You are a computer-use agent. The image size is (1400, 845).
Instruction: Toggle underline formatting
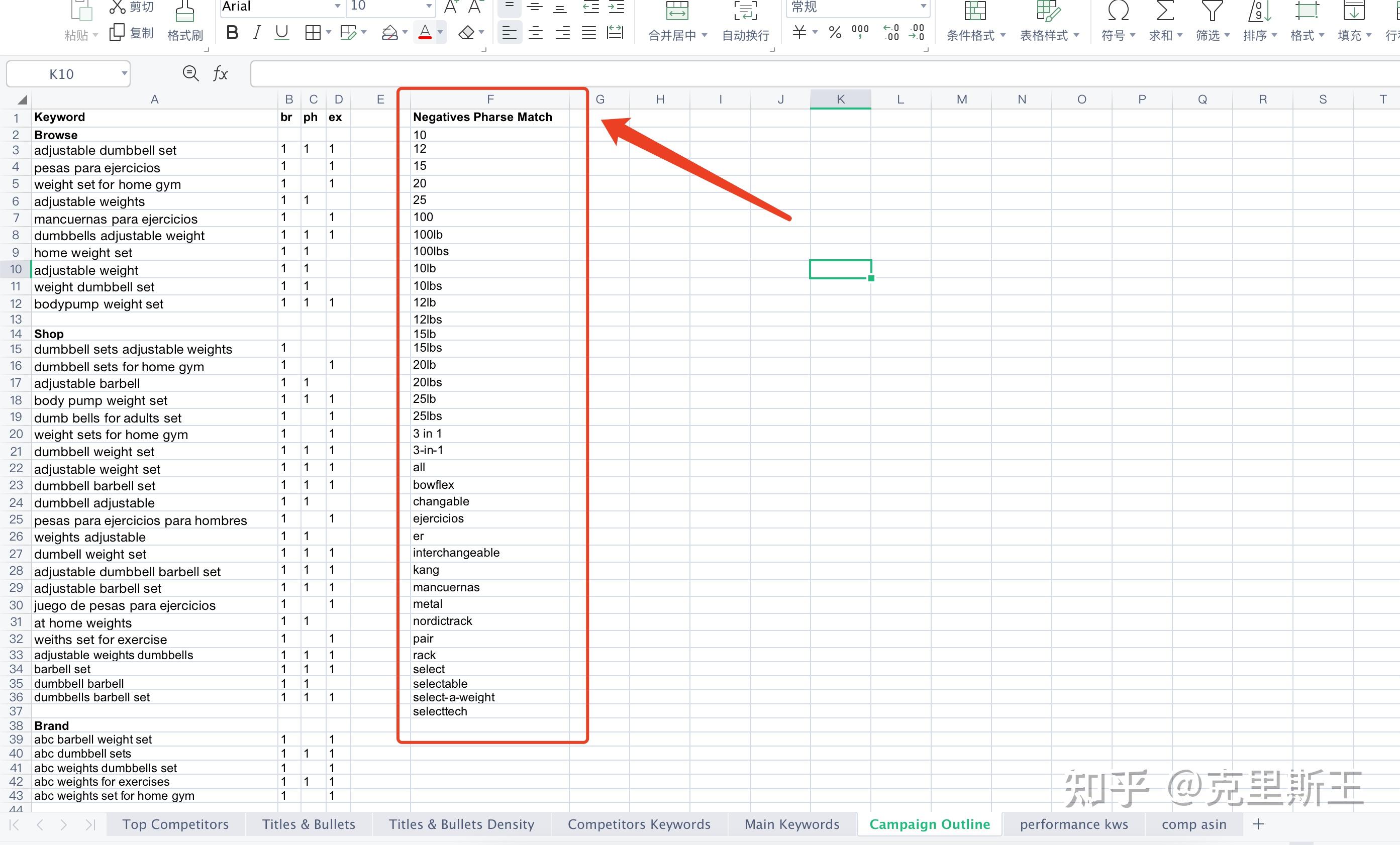[x=281, y=33]
